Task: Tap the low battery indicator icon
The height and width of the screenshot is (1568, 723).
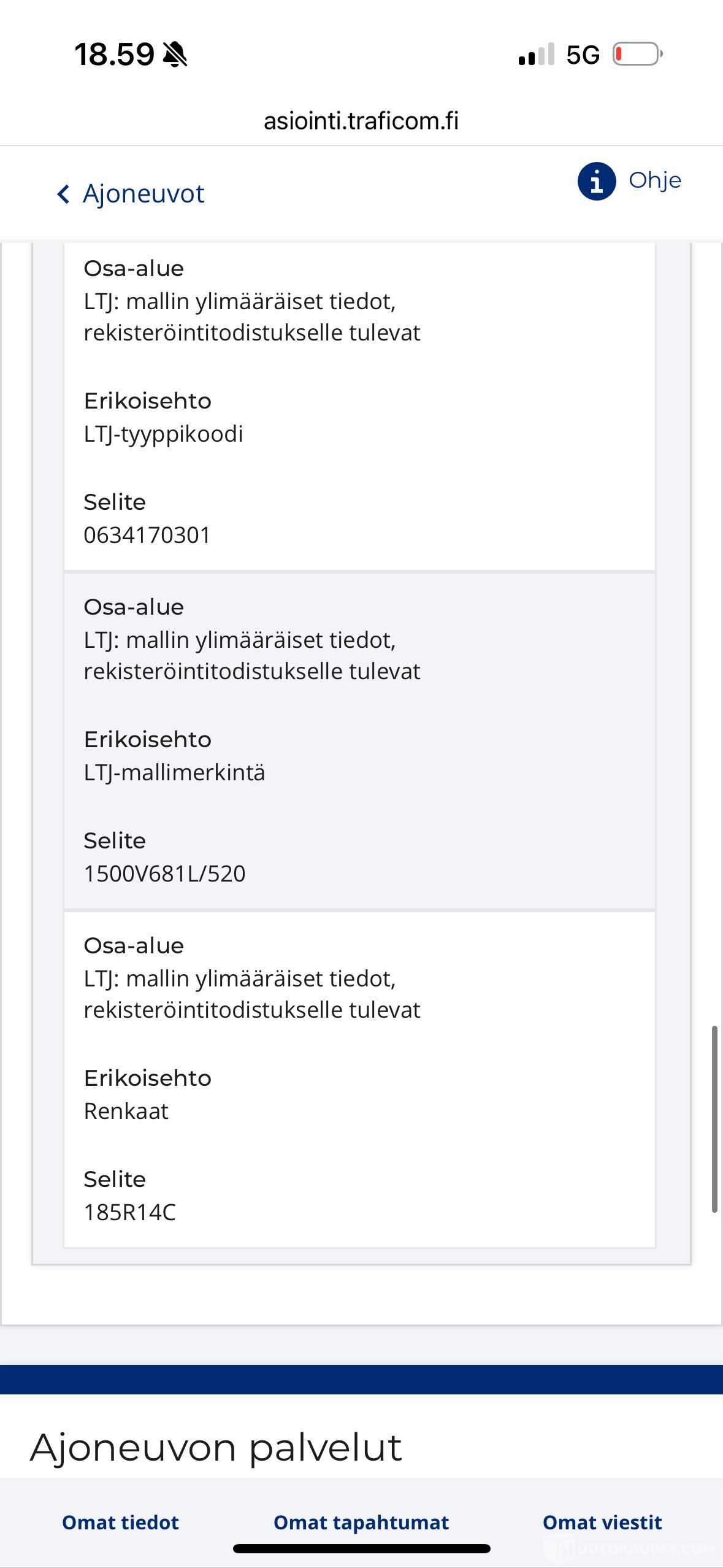Action: click(x=638, y=54)
